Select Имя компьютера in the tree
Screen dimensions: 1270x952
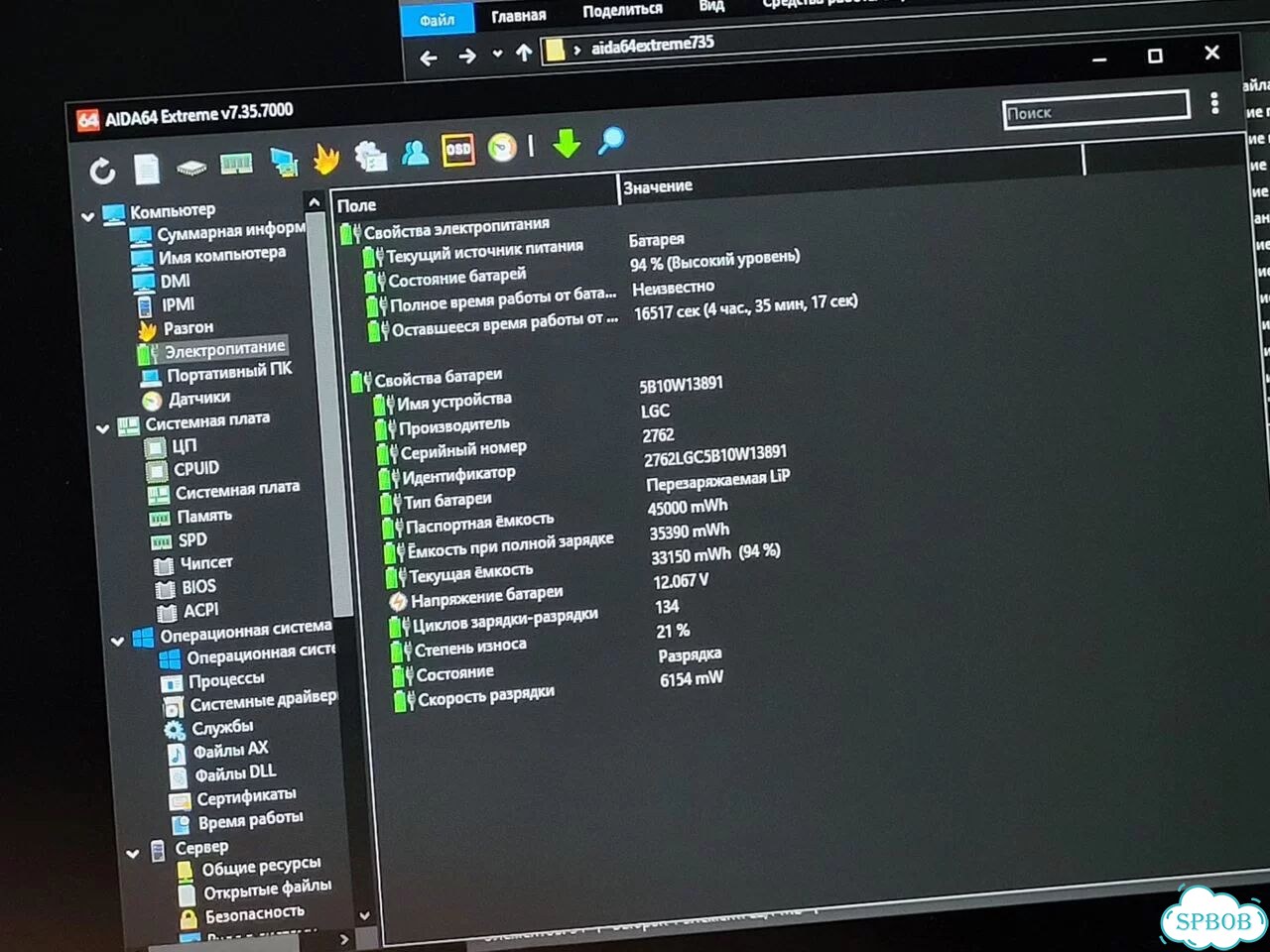point(208,256)
